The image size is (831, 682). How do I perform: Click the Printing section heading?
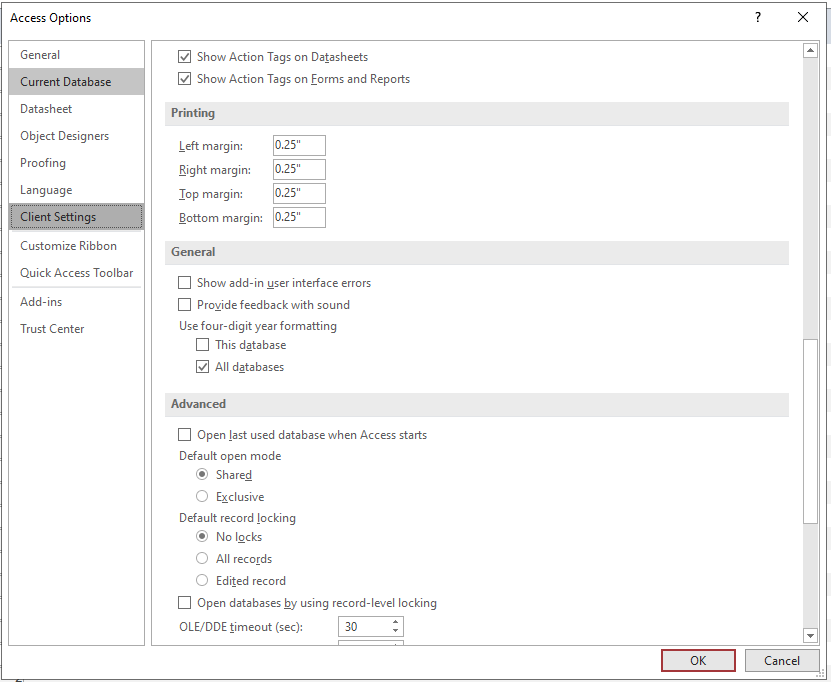(x=193, y=113)
